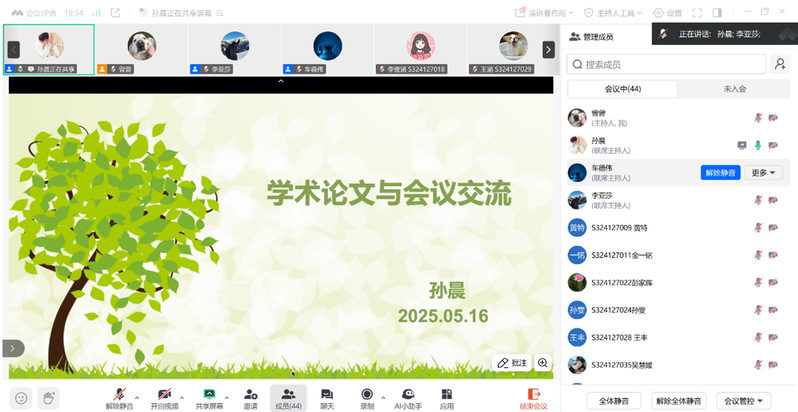Viewport: 798px width, 412px height.
Task: Click the magnifier zoom icon on shared slide
Action: tap(543, 363)
